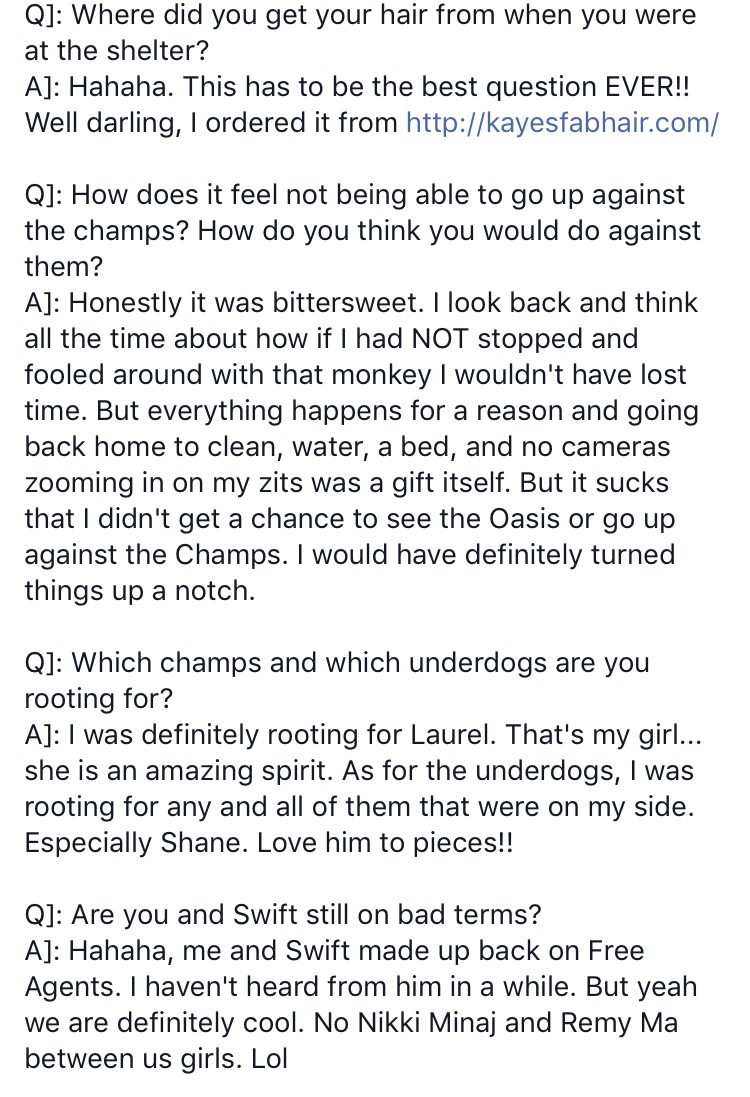Click the "everything happens for a reason" line
The height and width of the screenshot is (1097, 750).
point(361,411)
